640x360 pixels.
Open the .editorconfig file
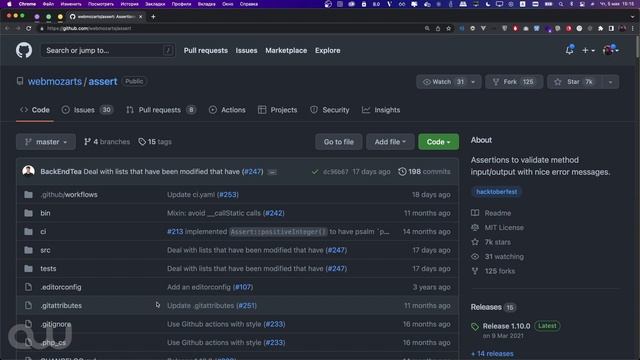click(x=61, y=287)
